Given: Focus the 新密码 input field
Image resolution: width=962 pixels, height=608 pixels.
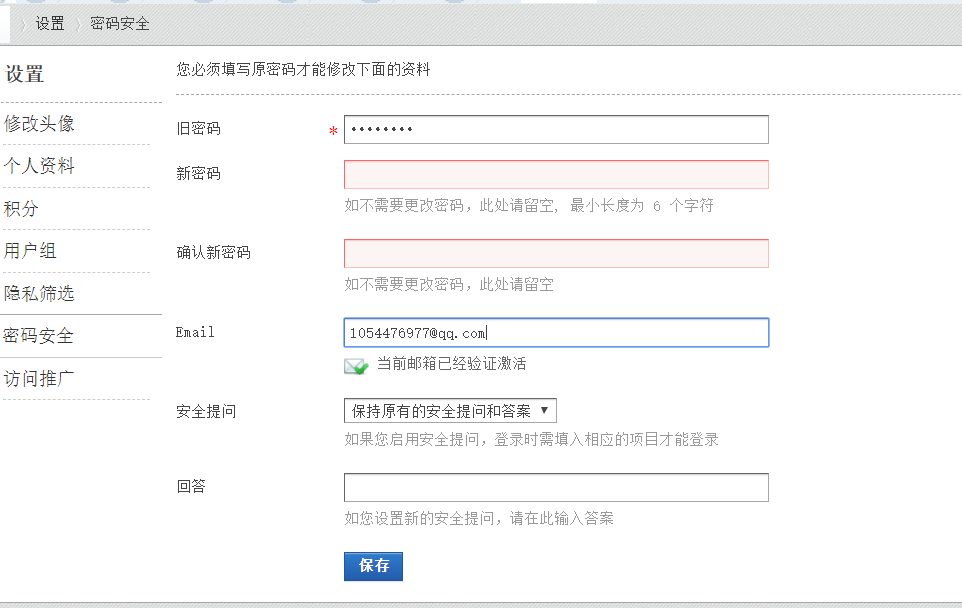Looking at the screenshot, I should pyautogui.click(x=556, y=174).
